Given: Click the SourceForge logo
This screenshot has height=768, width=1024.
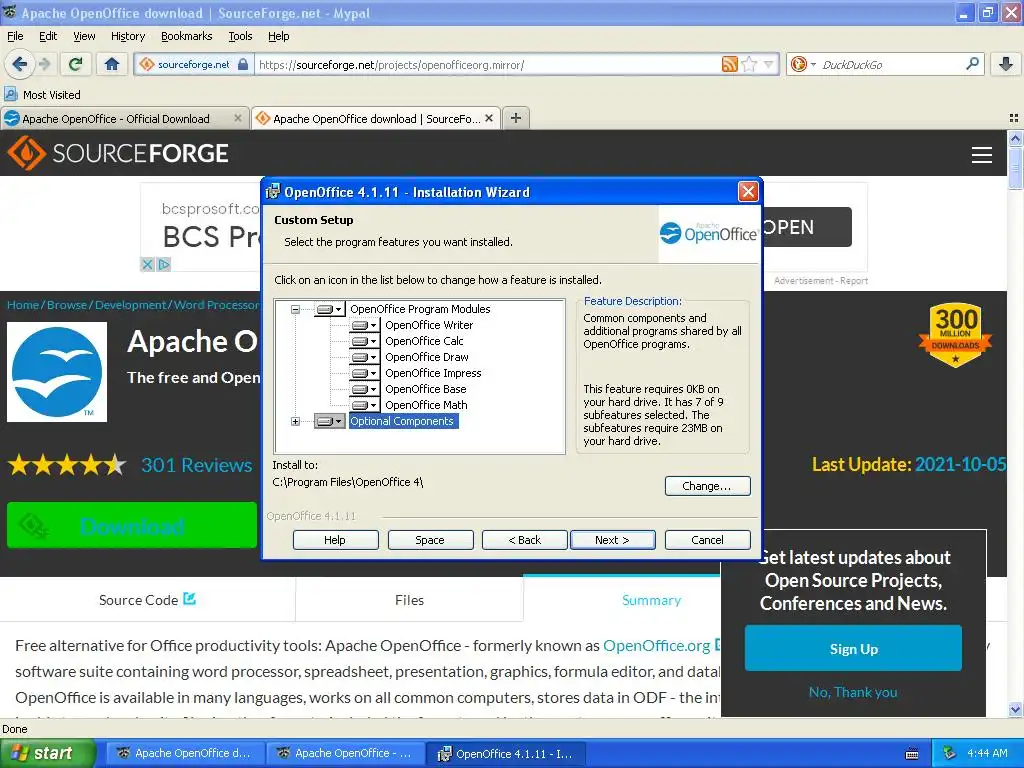Looking at the screenshot, I should [118, 153].
